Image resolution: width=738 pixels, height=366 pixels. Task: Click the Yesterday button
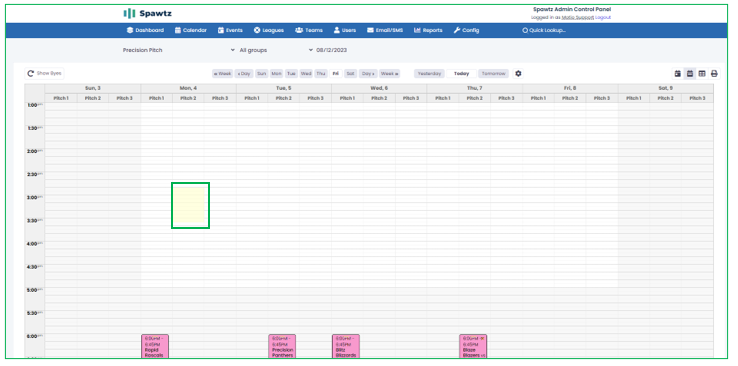tap(429, 74)
